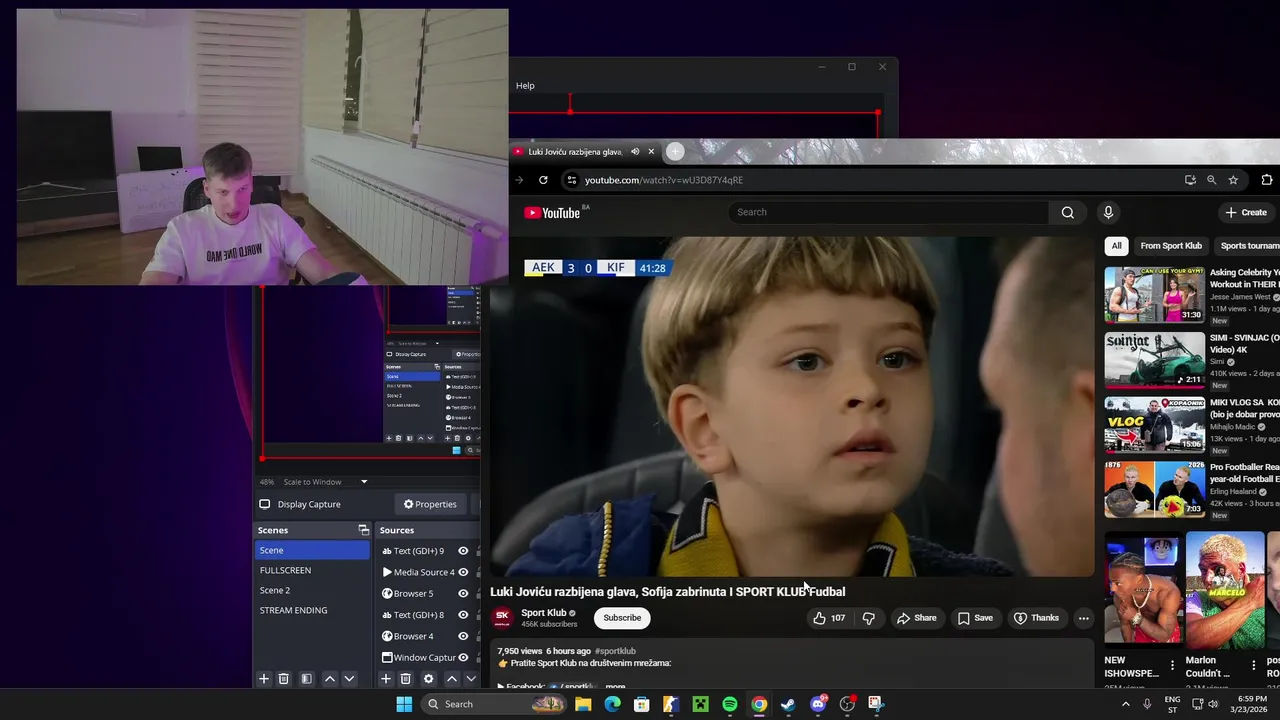Select the All filter chip

click(x=1116, y=246)
